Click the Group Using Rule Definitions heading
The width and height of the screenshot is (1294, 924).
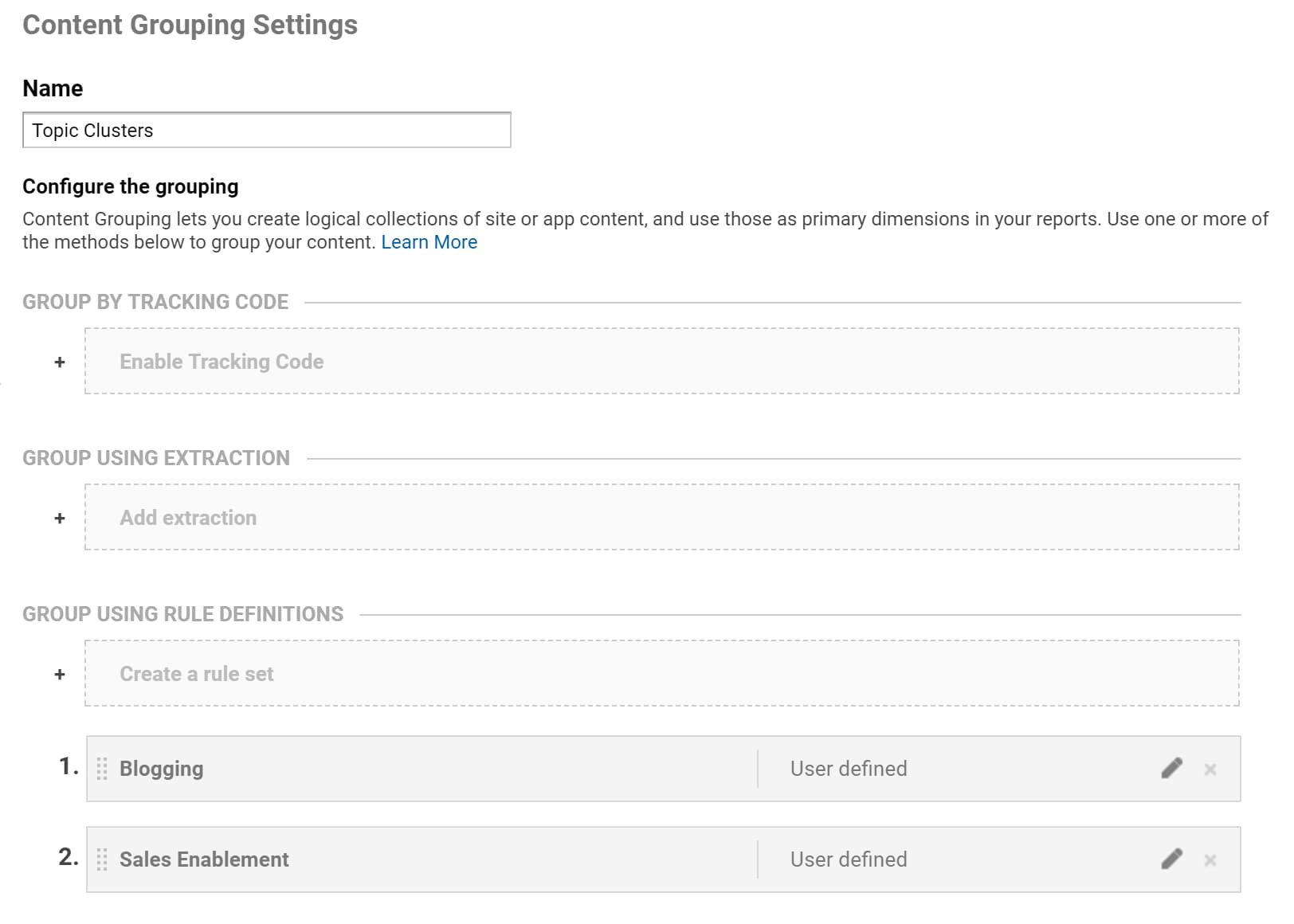click(x=182, y=614)
